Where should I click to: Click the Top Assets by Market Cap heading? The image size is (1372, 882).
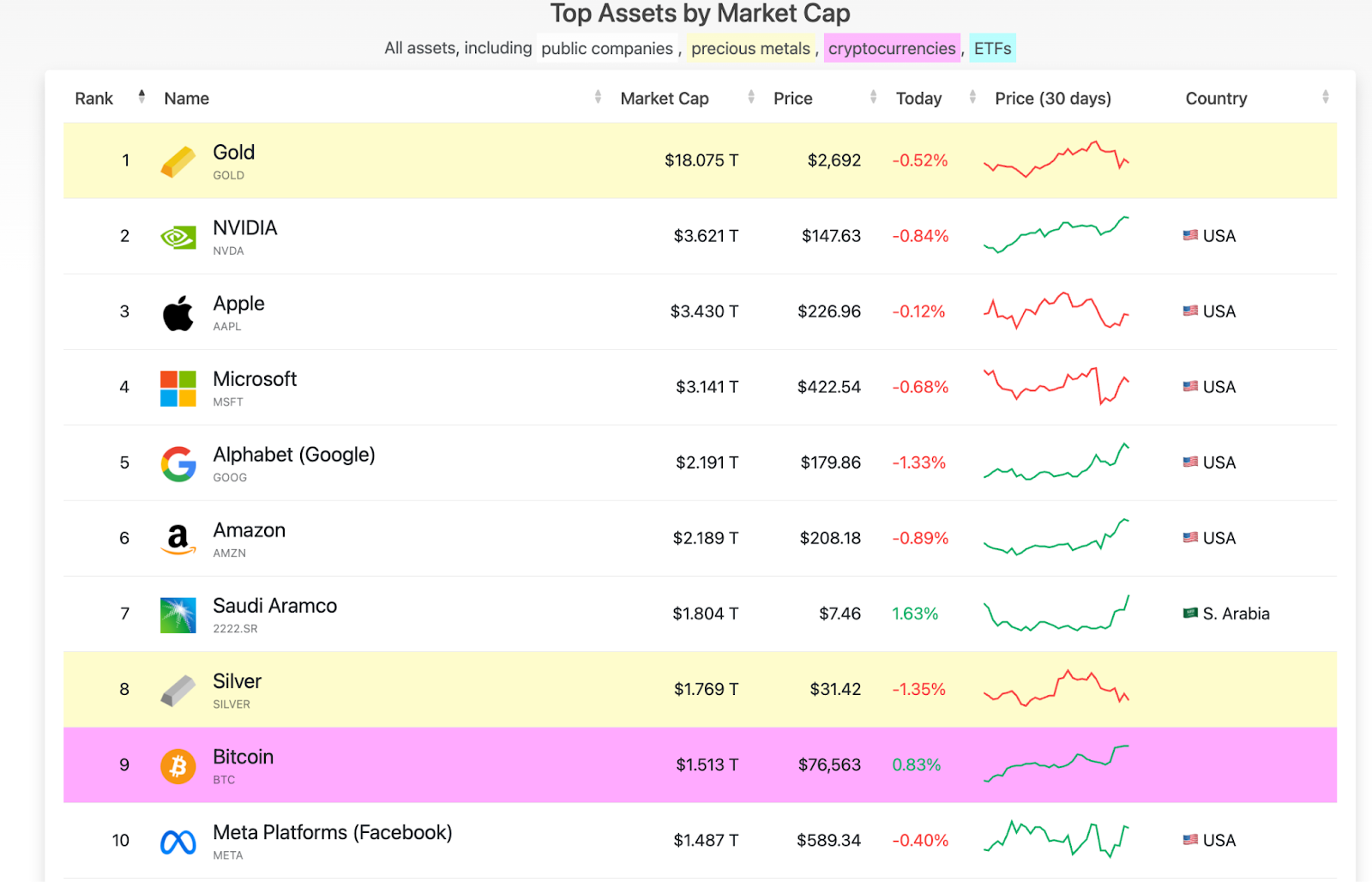click(700, 13)
